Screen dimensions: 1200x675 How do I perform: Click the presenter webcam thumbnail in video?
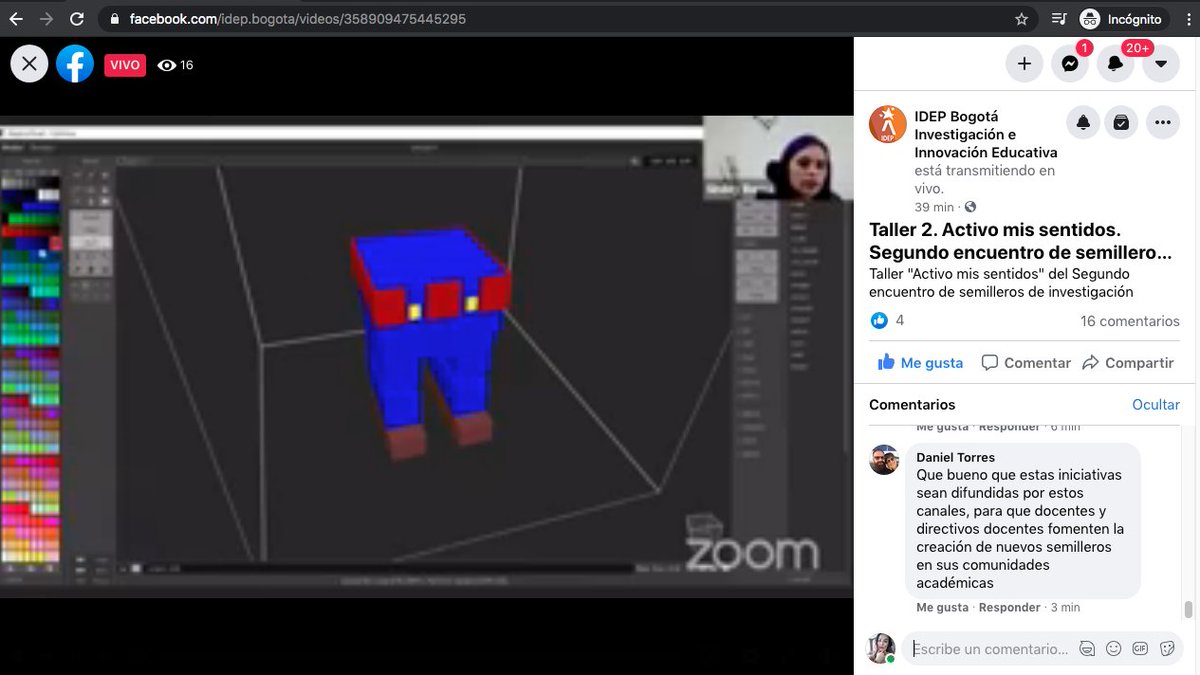(x=777, y=158)
